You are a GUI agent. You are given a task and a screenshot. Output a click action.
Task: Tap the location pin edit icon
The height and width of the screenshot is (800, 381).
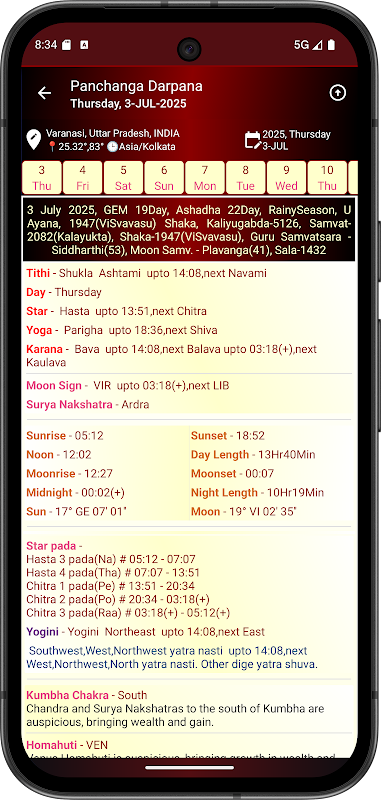(34, 140)
